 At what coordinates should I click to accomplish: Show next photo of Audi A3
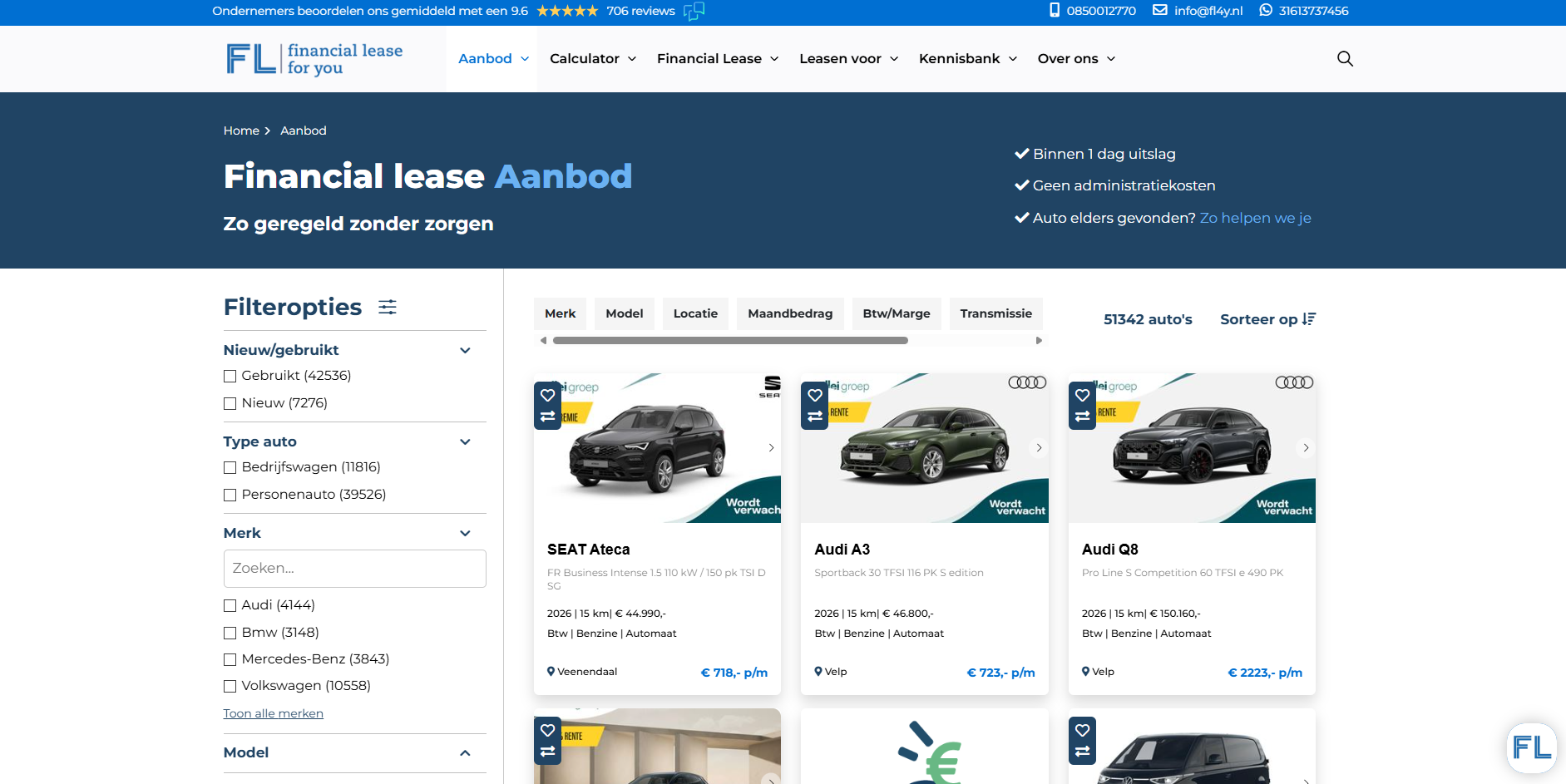click(x=1039, y=447)
